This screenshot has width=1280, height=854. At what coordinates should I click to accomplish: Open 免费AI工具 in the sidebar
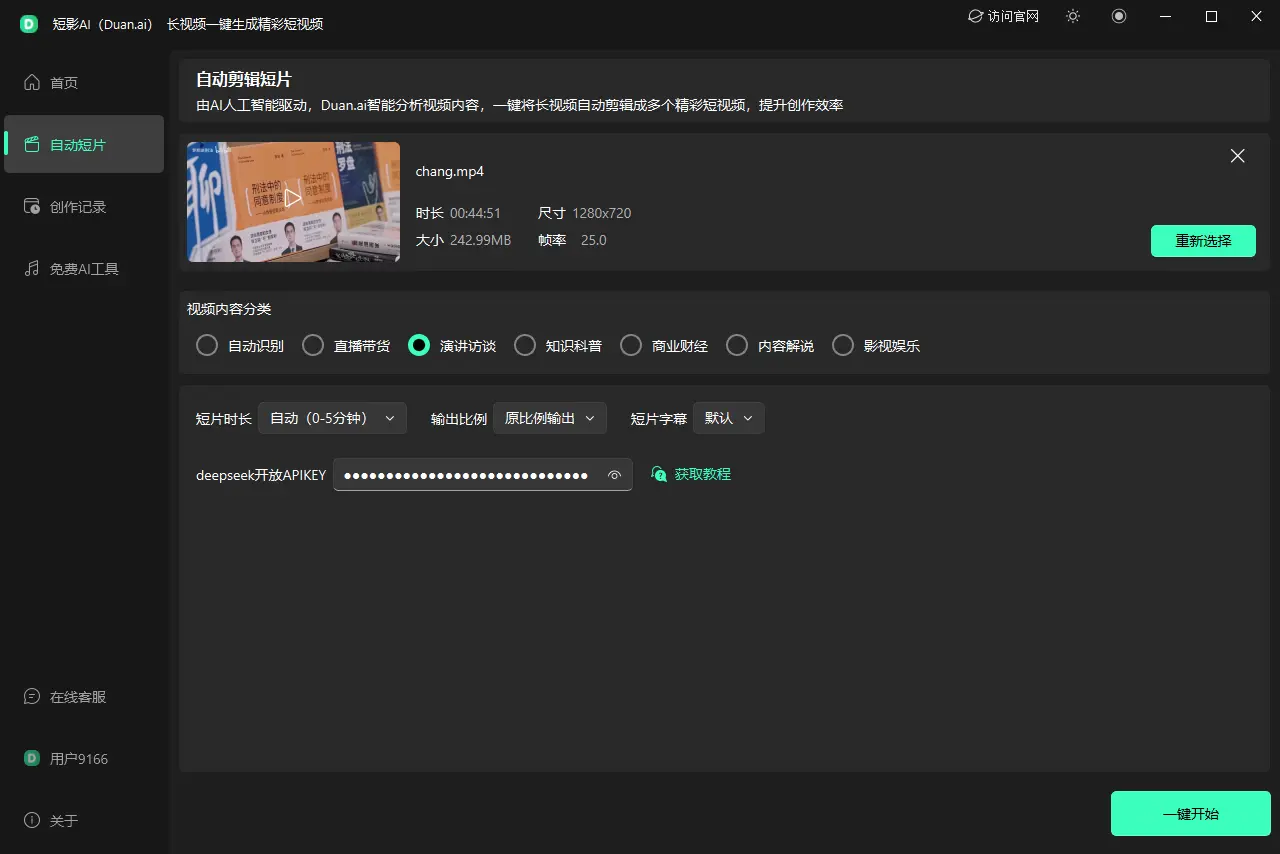pyautogui.click(x=84, y=269)
